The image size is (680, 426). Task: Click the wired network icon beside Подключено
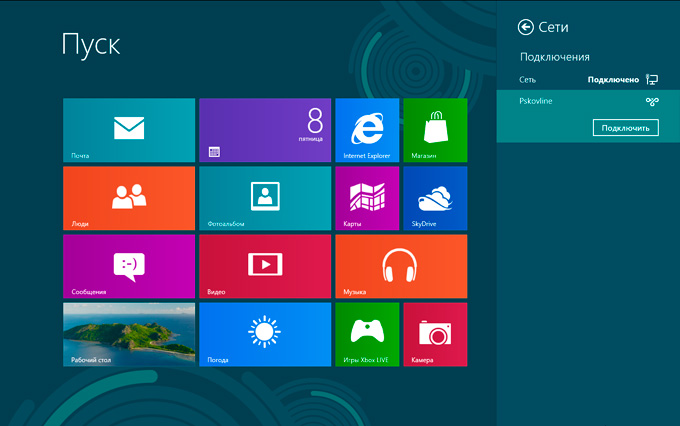click(x=652, y=79)
